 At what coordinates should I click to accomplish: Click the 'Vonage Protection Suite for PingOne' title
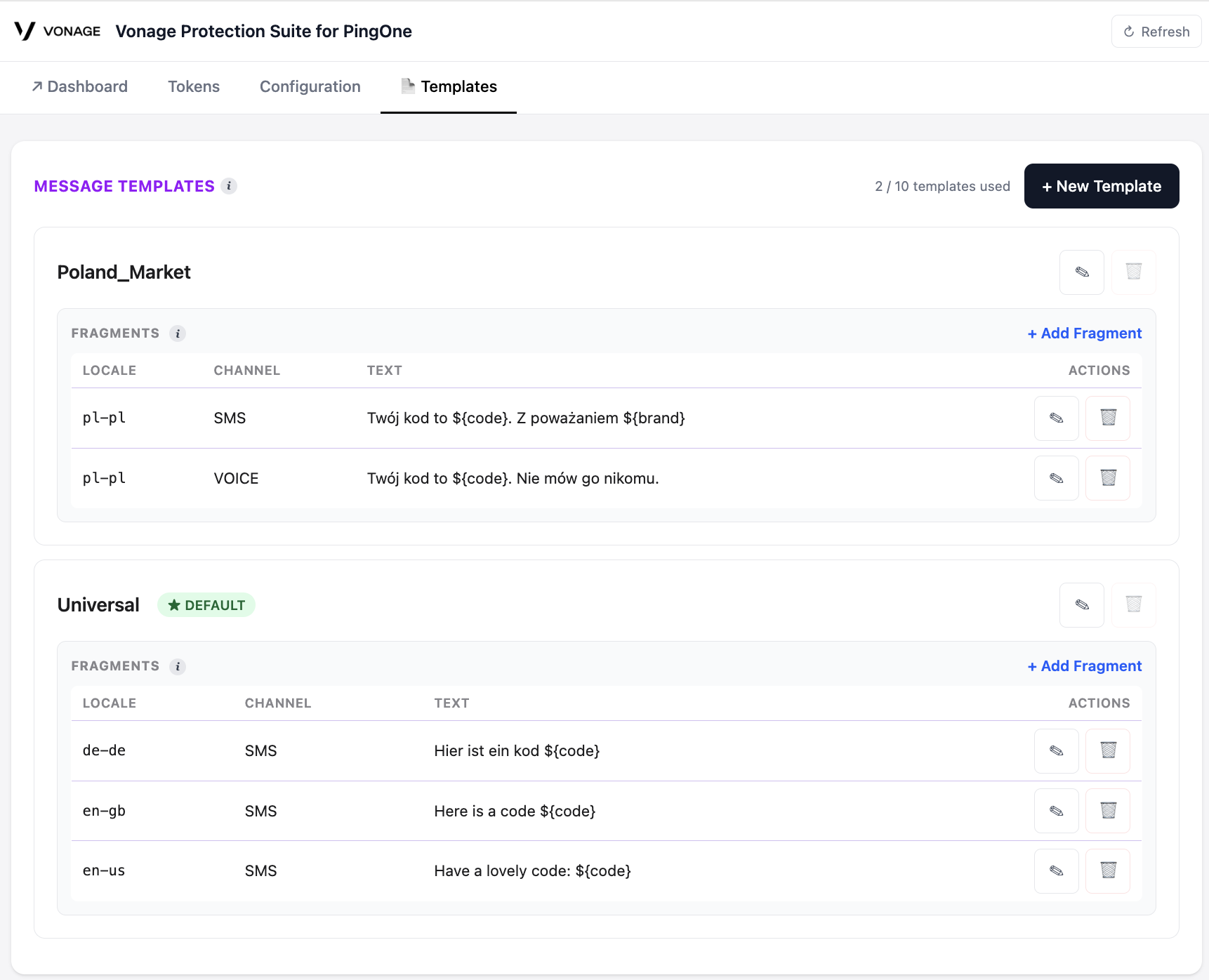[264, 31]
